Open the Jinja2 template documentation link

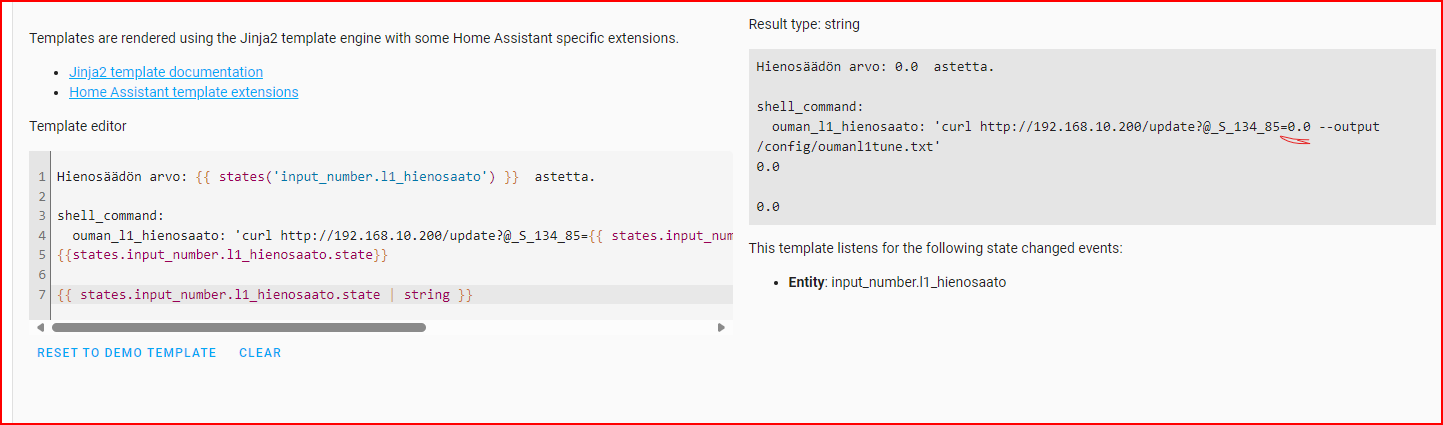pyautogui.click(x=166, y=72)
